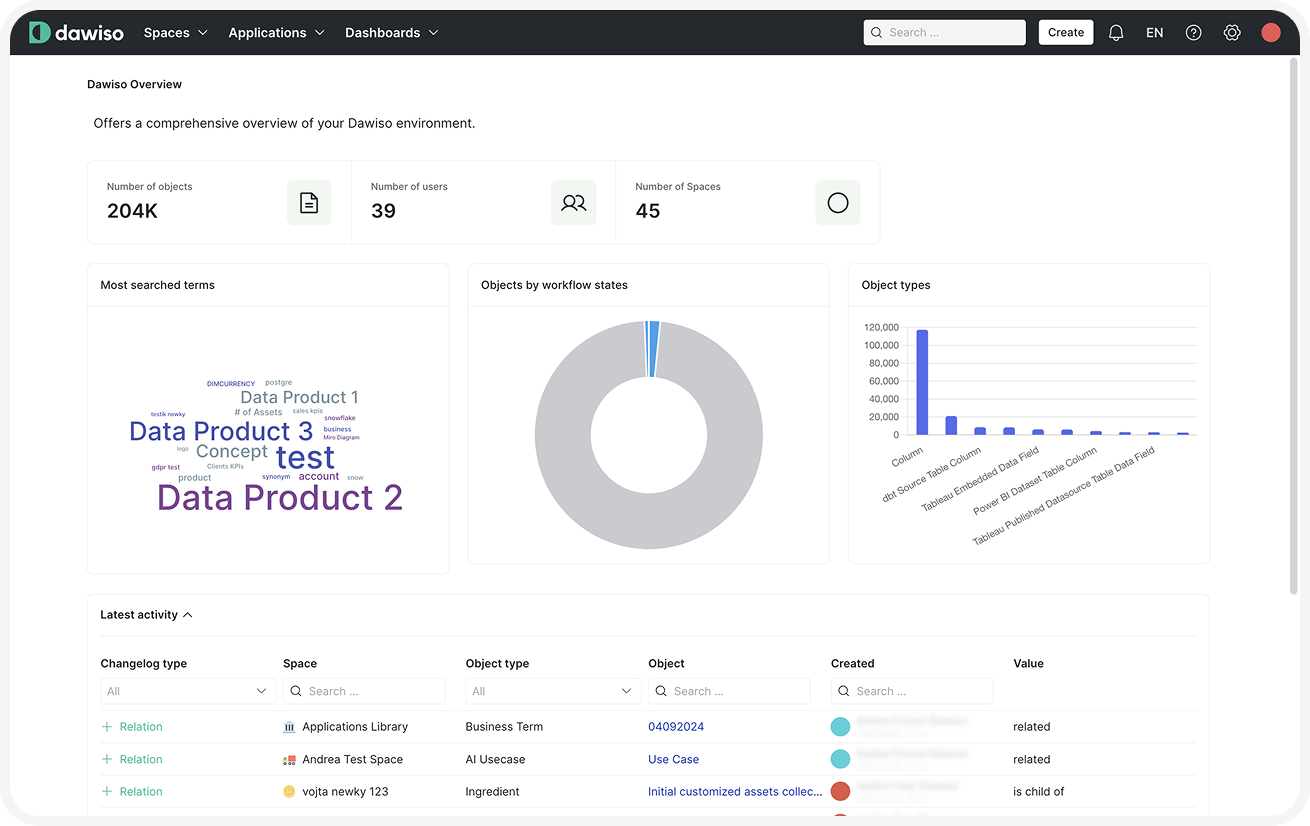
Task: Click the document icon on Number of objects card
Action: point(309,202)
